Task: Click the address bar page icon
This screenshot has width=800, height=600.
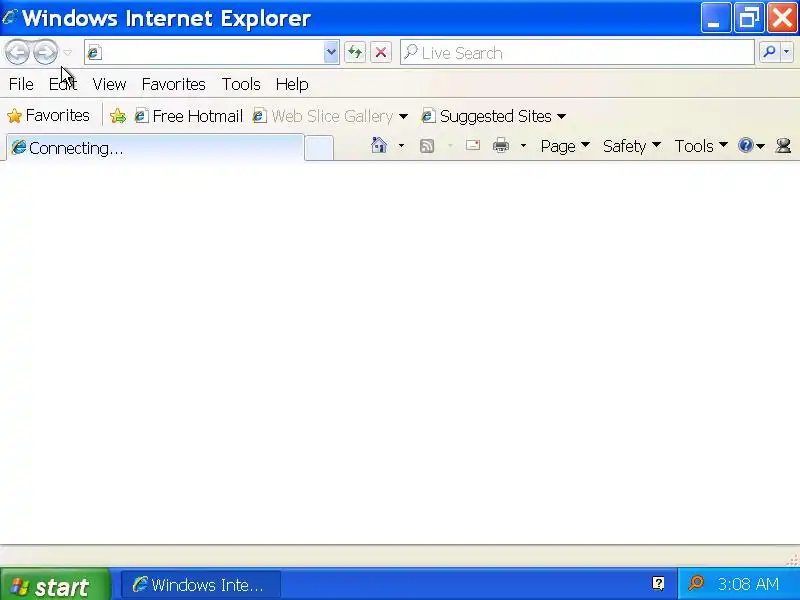Action: pyautogui.click(x=94, y=53)
